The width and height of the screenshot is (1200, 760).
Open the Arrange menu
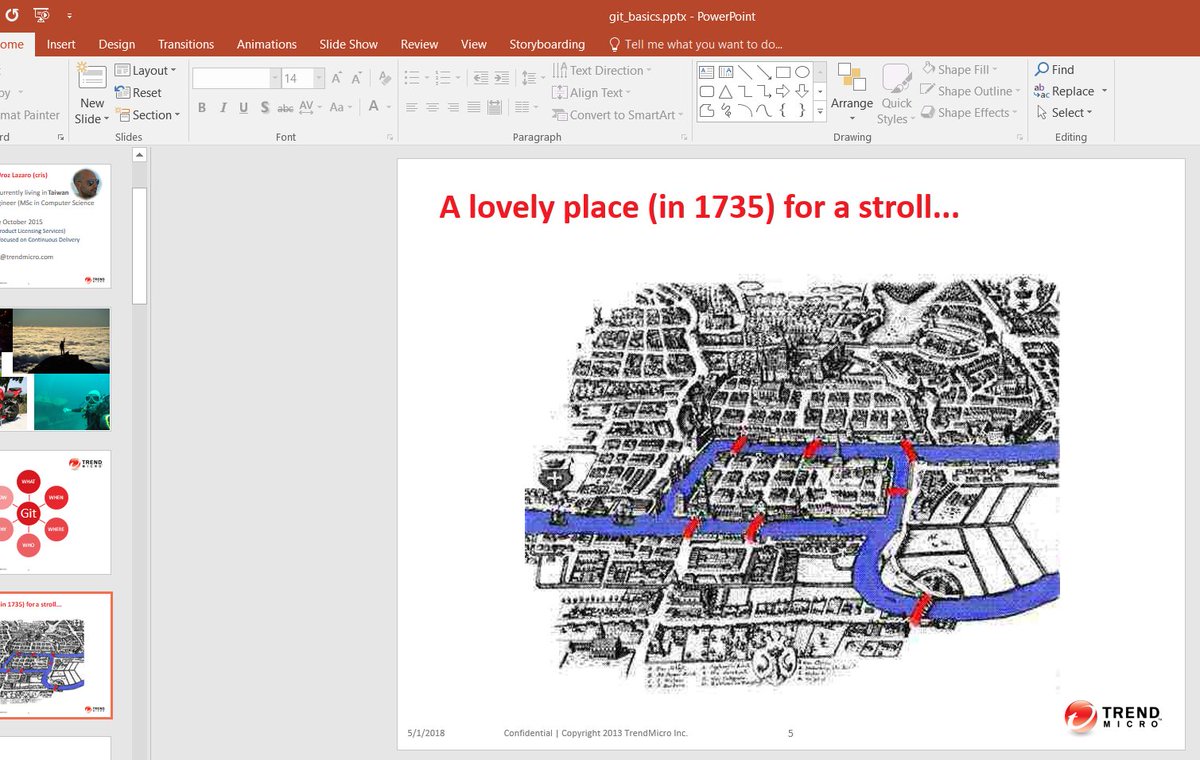click(x=852, y=92)
